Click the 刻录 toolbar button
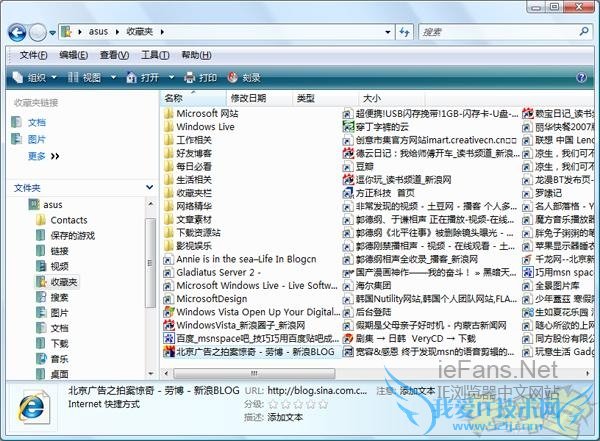The height and width of the screenshot is (441, 600). point(244,78)
